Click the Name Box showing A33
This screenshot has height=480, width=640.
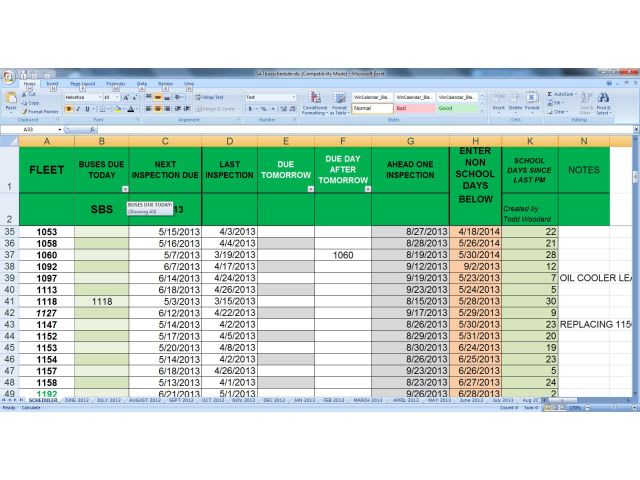[x=30, y=129]
